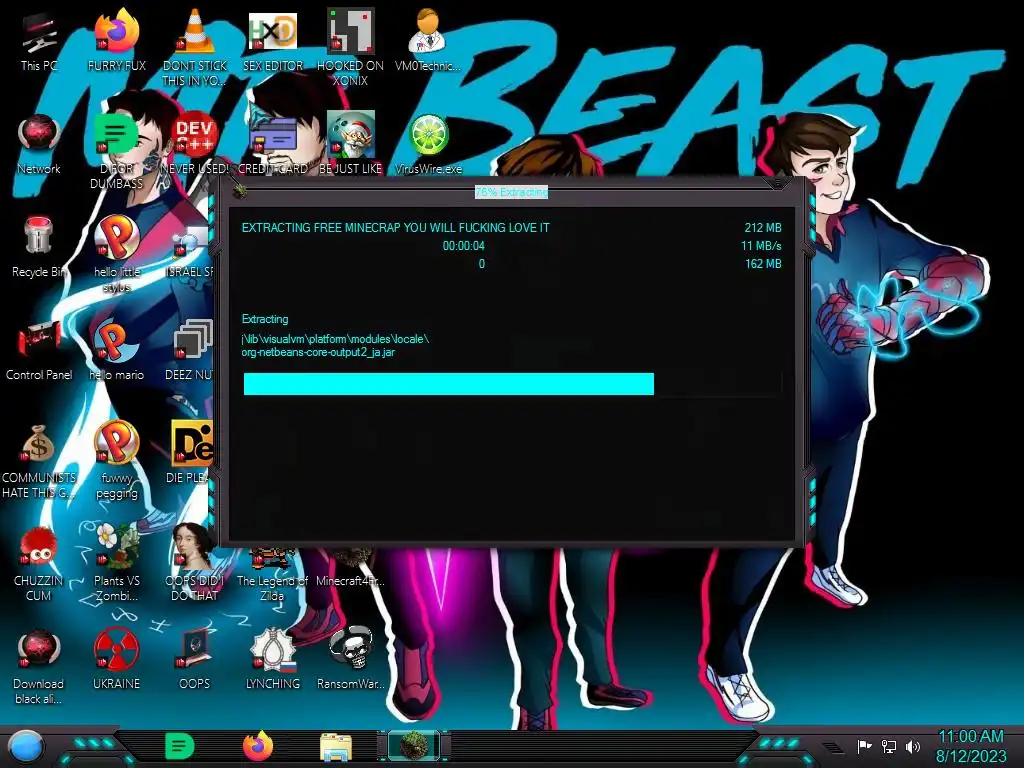
Task: Click the elapsed time 00:00:04
Action: tap(464, 246)
